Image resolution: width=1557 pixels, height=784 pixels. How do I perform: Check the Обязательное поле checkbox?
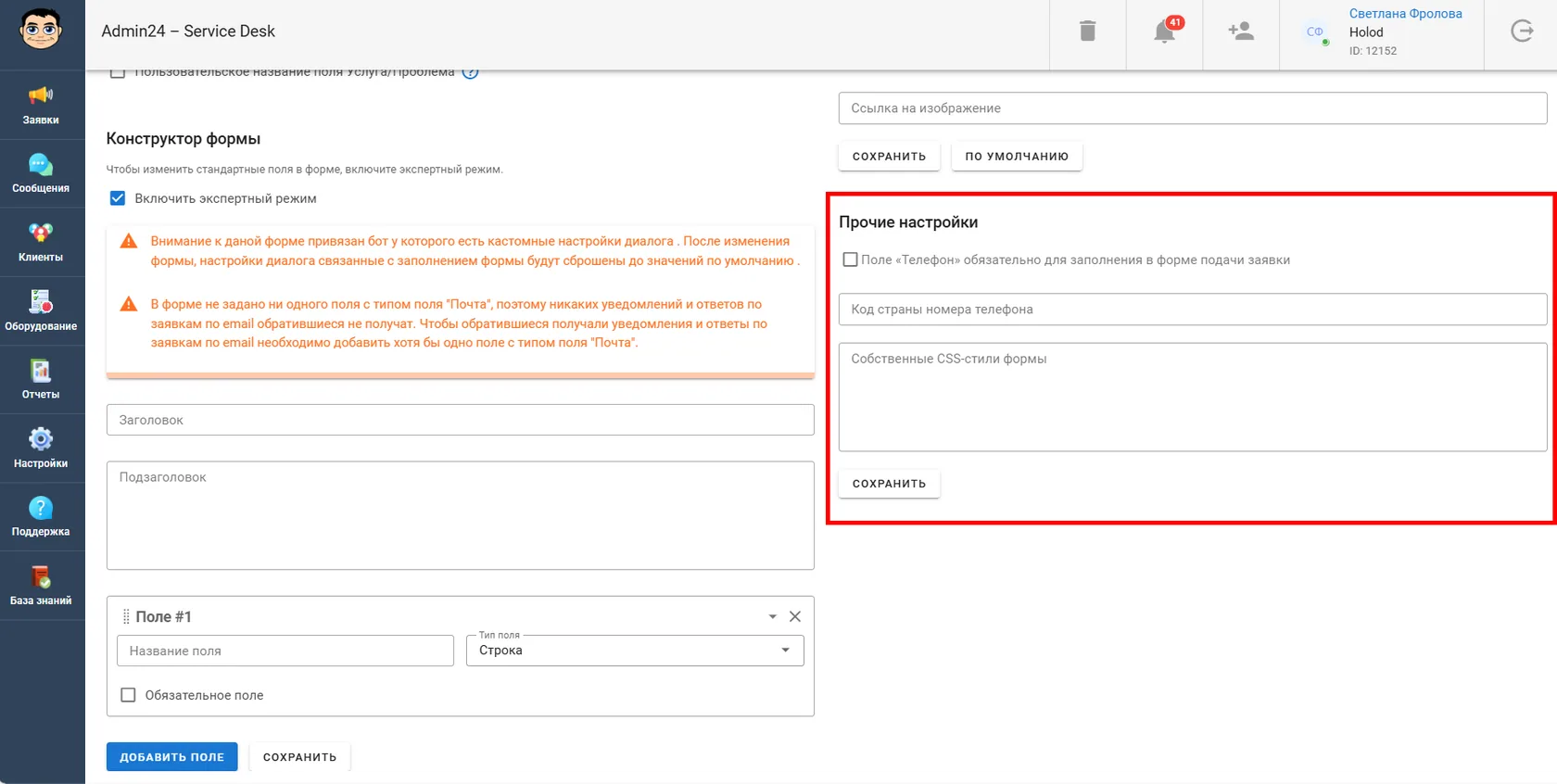click(128, 695)
